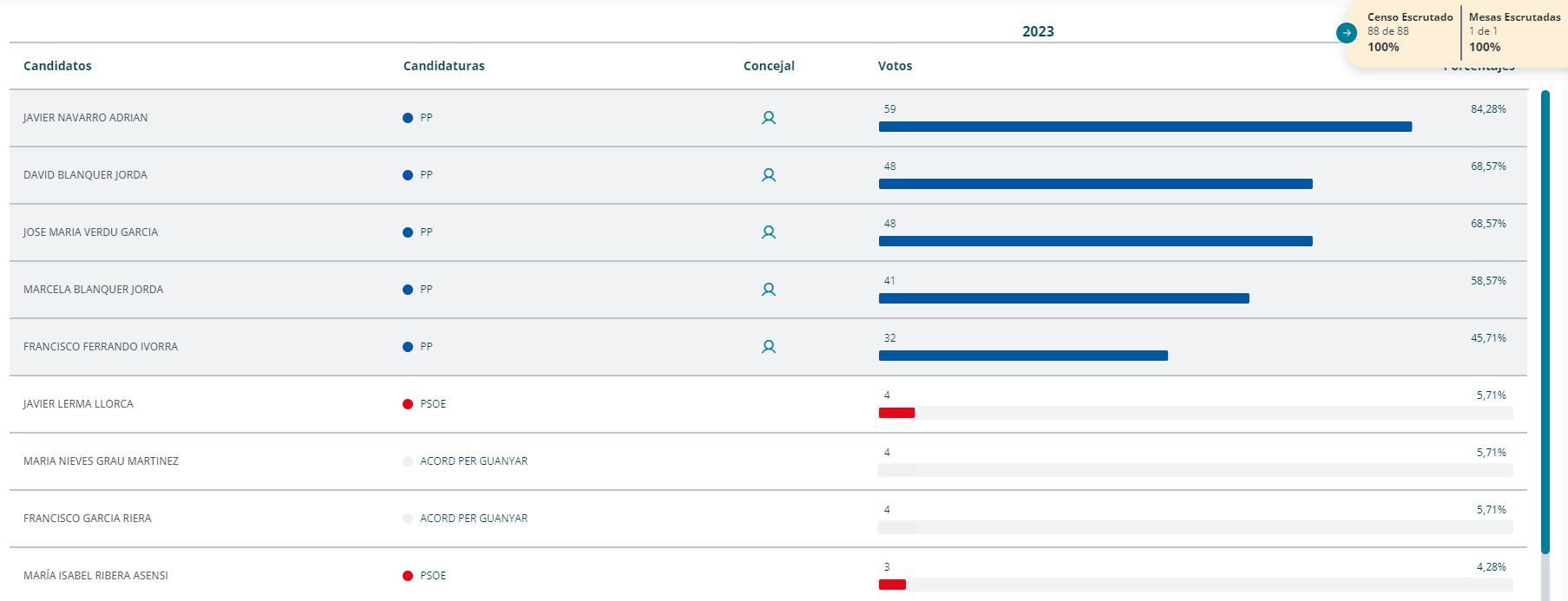Click the Concejal column header
The width and height of the screenshot is (1568, 601).
point(769,66)
